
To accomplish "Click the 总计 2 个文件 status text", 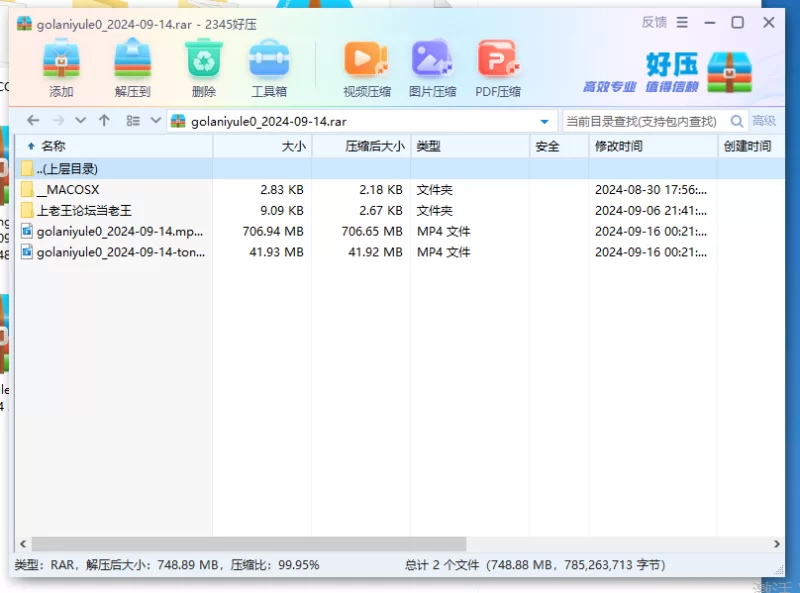I will tap(442, 565).
